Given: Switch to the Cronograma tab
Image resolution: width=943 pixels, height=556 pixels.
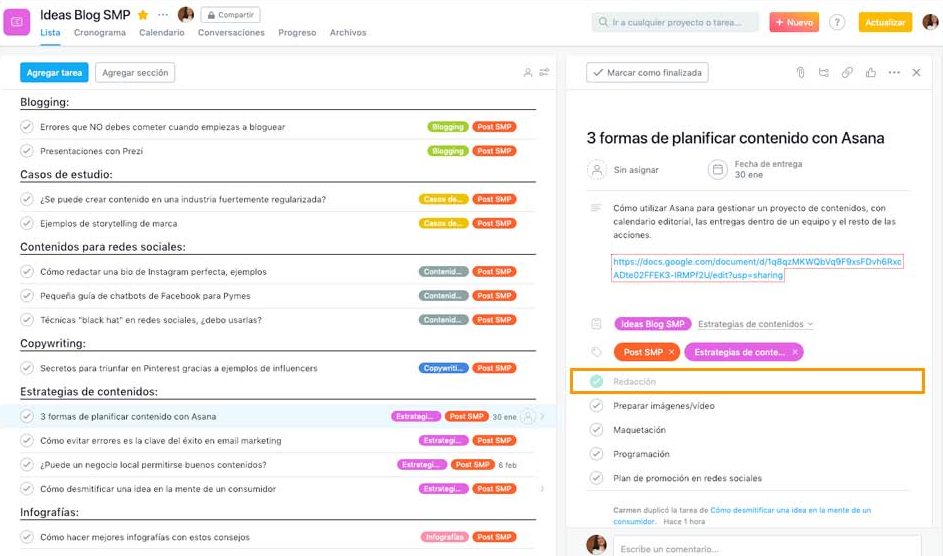Looking at the screenshot, I should pyautogui.click(x=100, y=32).
